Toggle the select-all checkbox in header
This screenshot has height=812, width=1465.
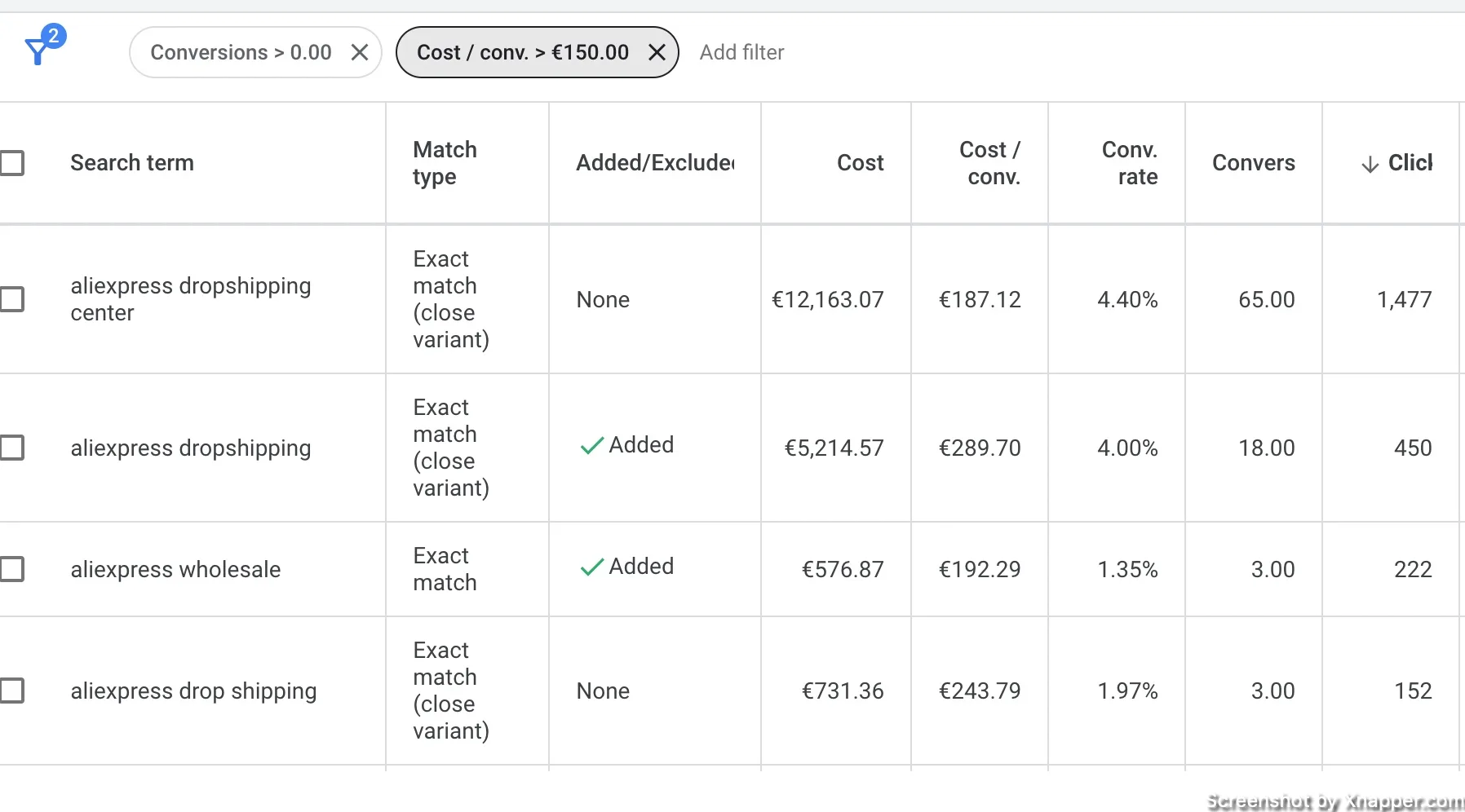coord(11,163)
